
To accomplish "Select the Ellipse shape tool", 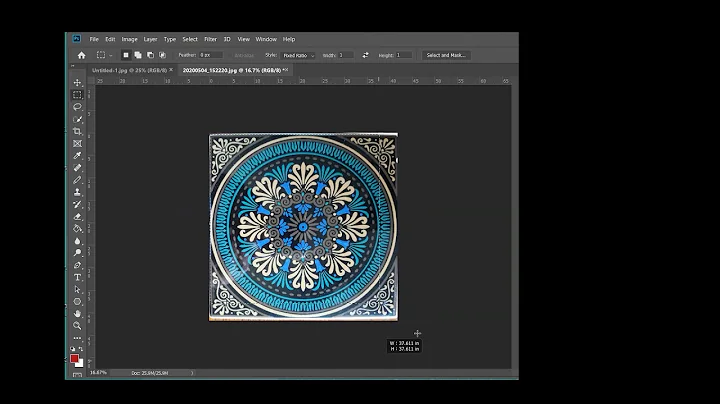I will pos(77,302).
